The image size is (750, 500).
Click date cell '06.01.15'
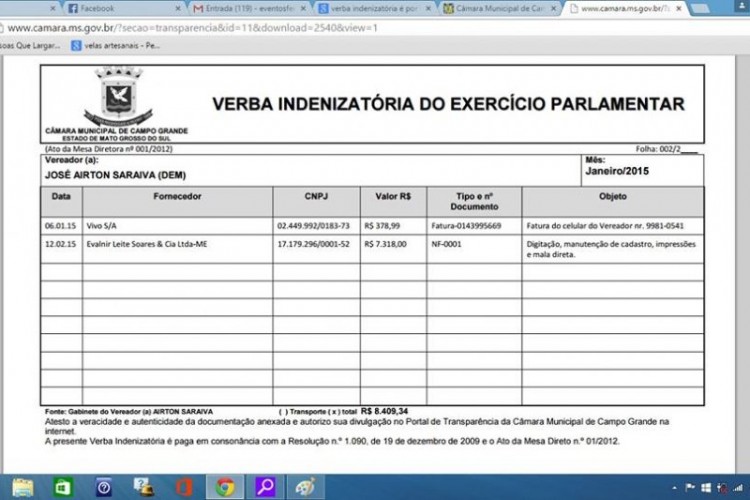[60, 226]
